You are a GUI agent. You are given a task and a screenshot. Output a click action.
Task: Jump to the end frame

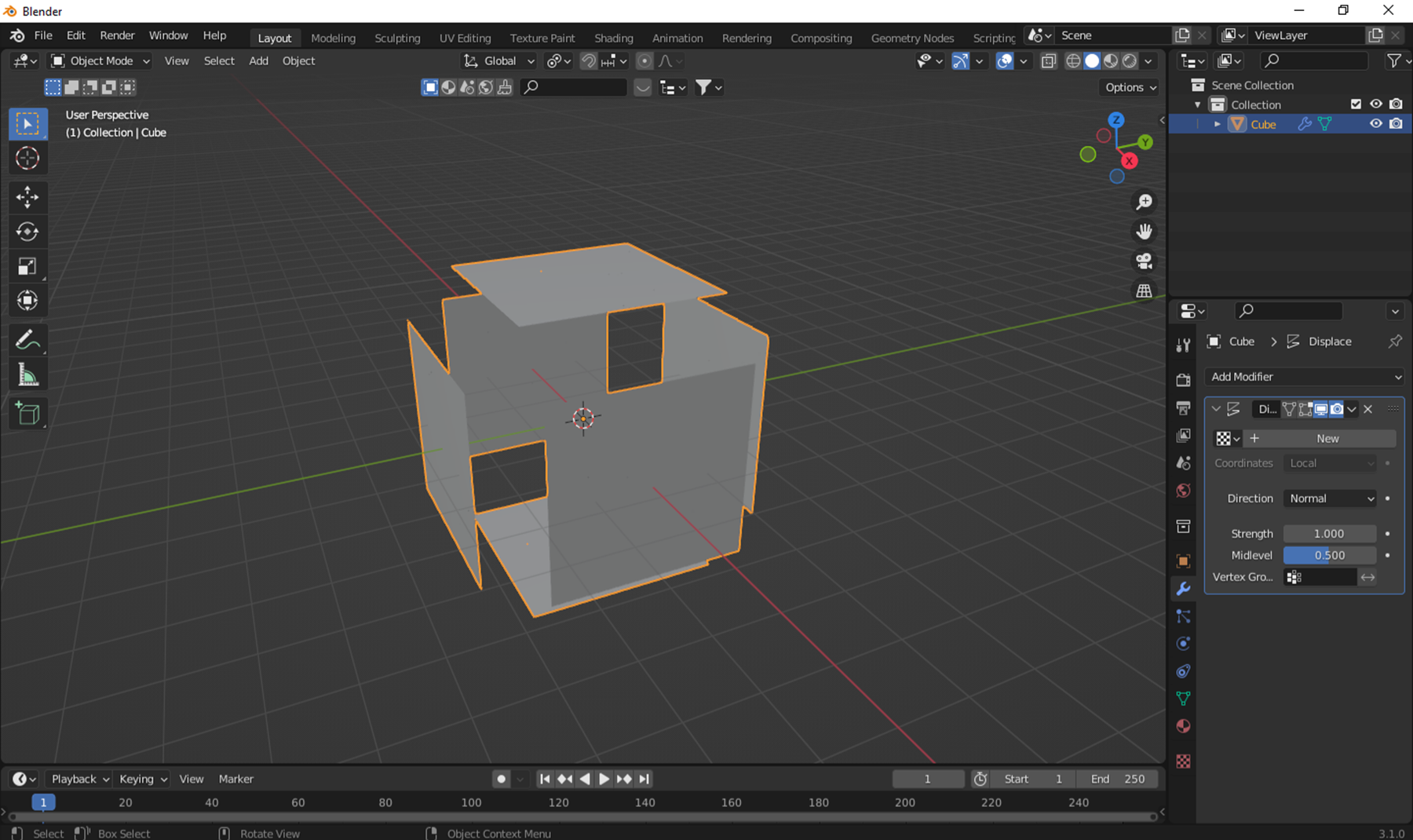coord(644,779)
